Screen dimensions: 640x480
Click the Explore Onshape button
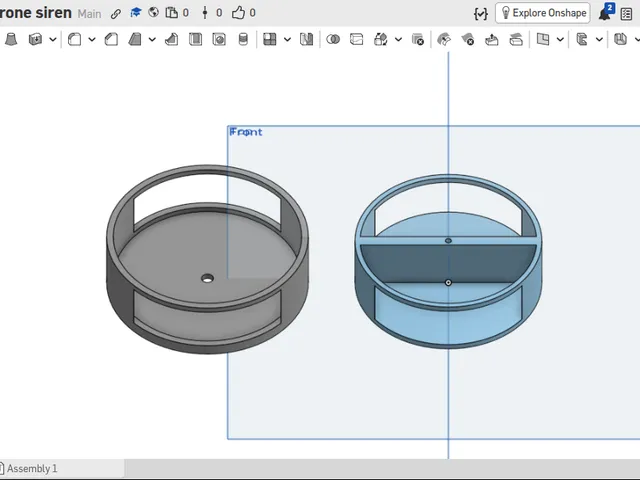[x=543, y=13]
